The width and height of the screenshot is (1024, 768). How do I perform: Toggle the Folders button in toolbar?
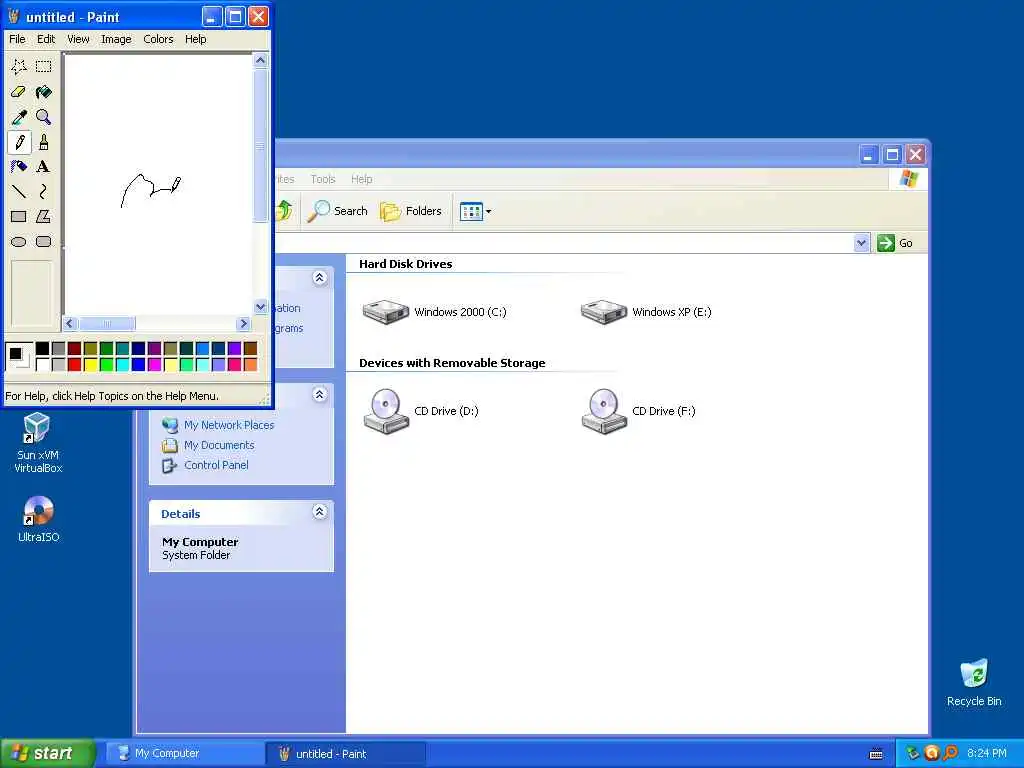coord(411,211)
